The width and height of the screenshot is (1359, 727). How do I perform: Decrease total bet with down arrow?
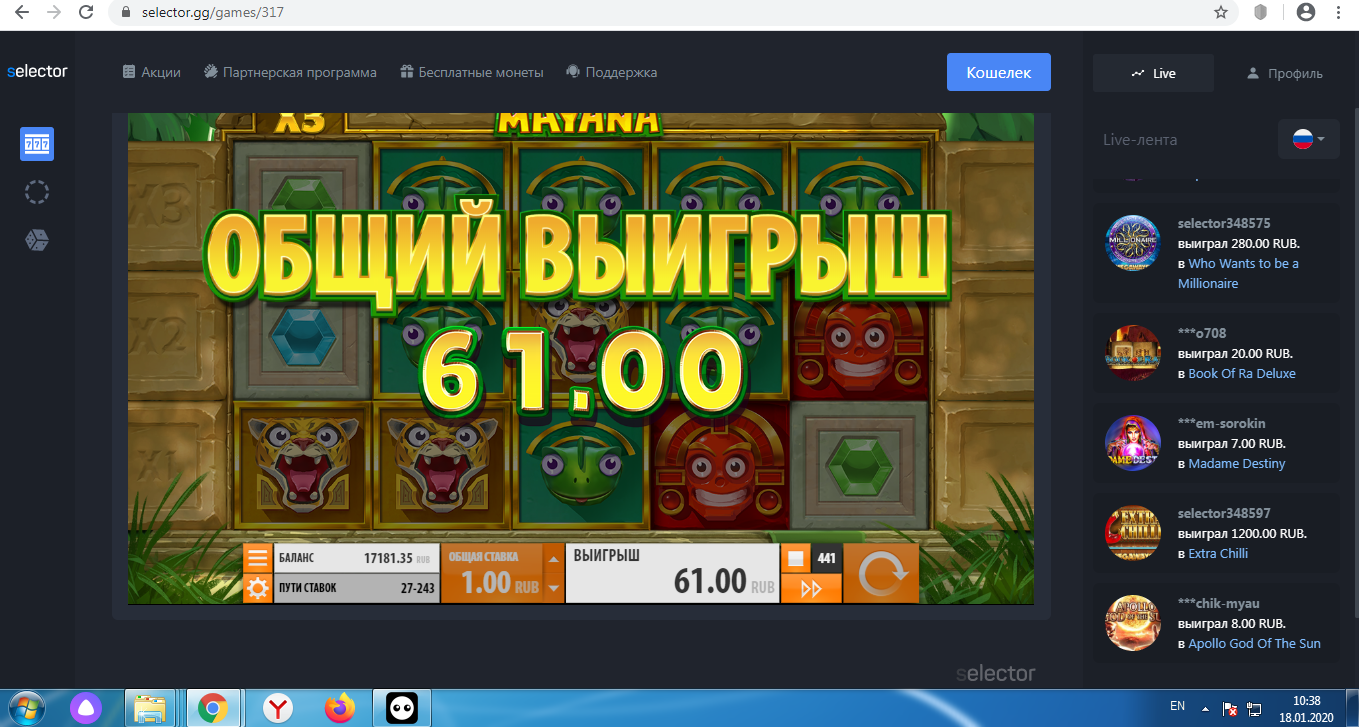click(553, 588)
